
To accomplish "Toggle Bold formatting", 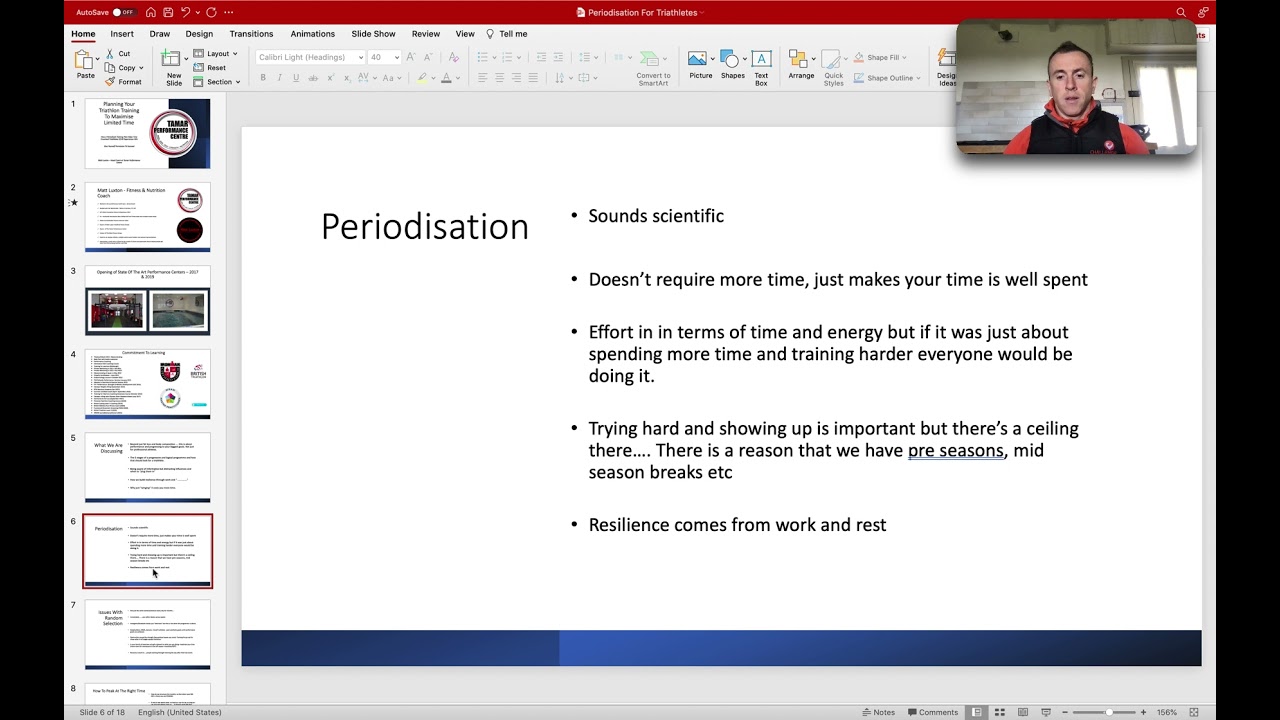I will click(x=263, y=78).
